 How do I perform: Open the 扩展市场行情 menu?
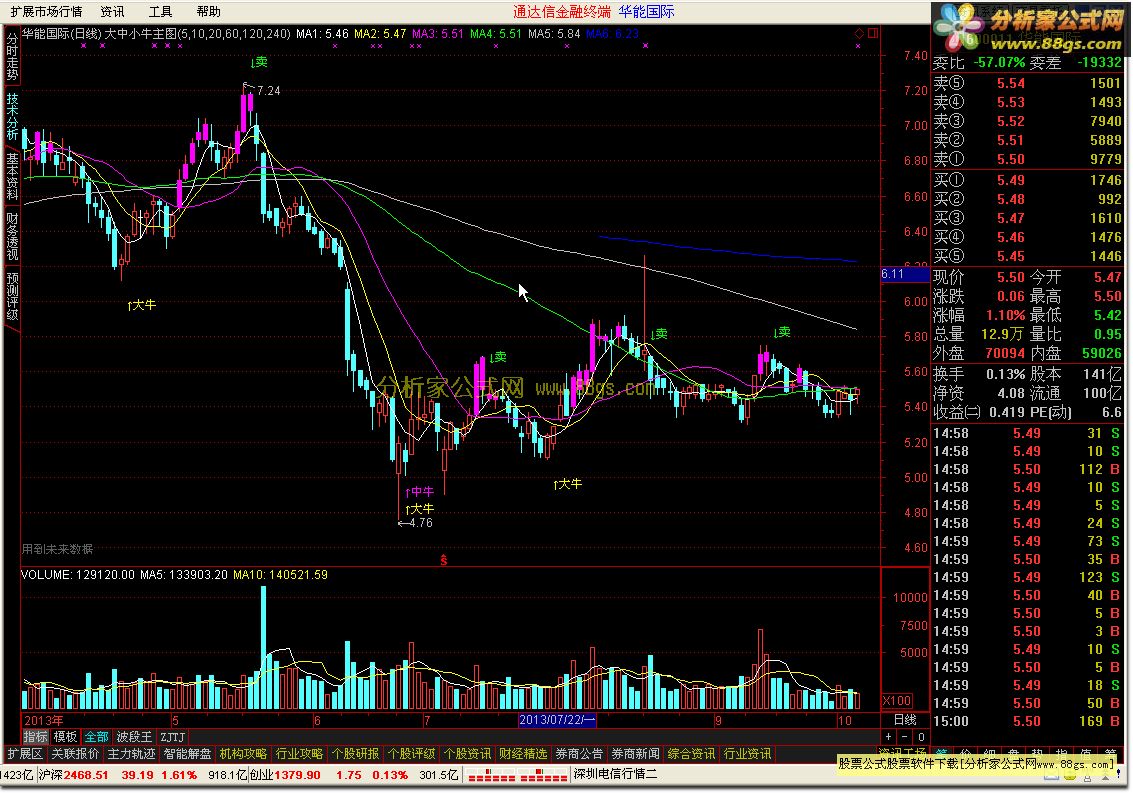(46, 12)
